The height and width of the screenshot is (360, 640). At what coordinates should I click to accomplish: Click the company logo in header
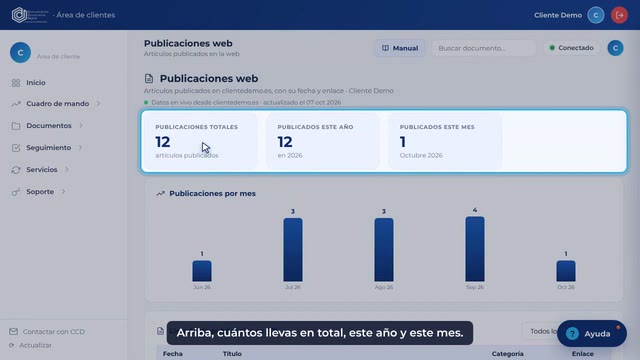click(x=29, y=15)
